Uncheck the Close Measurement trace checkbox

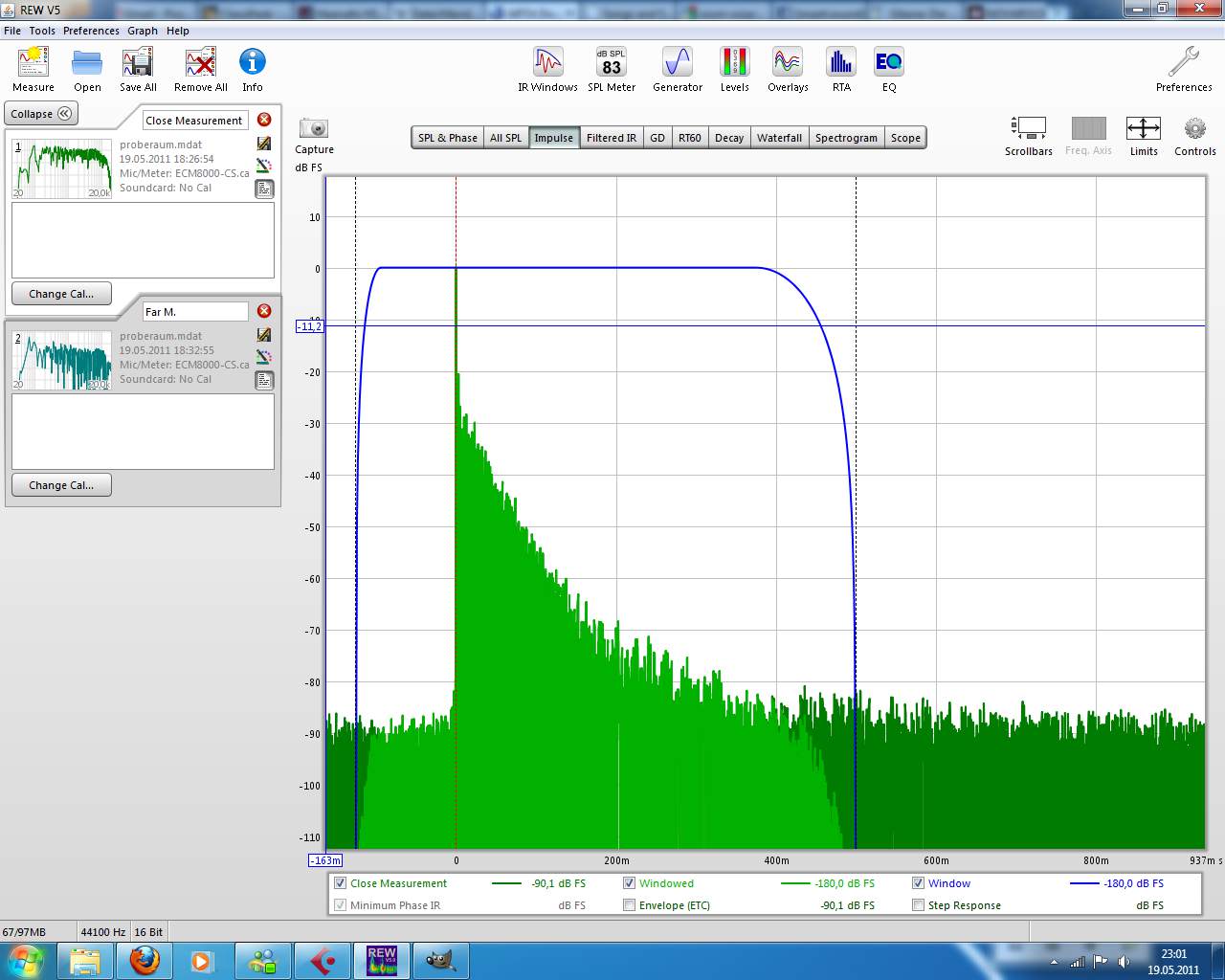coord(340,883)
